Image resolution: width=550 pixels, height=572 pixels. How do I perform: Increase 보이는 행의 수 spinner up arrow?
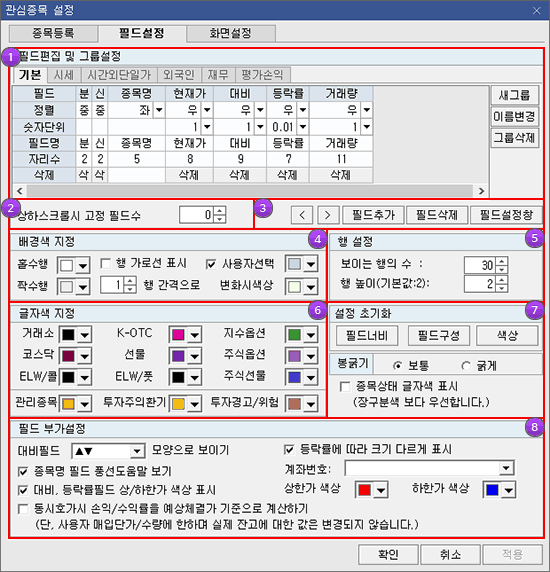coord(502,261)
